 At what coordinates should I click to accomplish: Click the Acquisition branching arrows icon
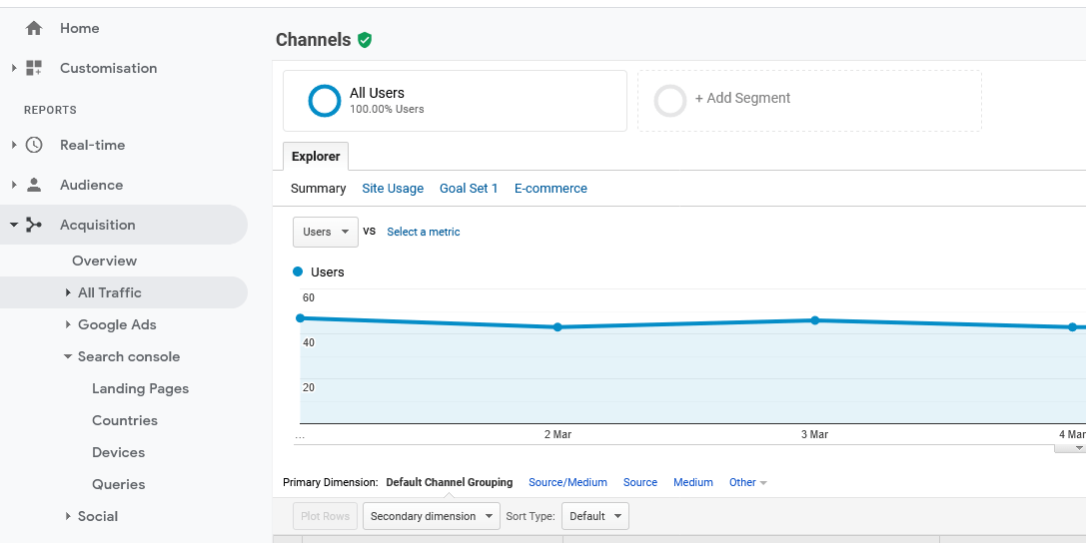pos(34,225)
